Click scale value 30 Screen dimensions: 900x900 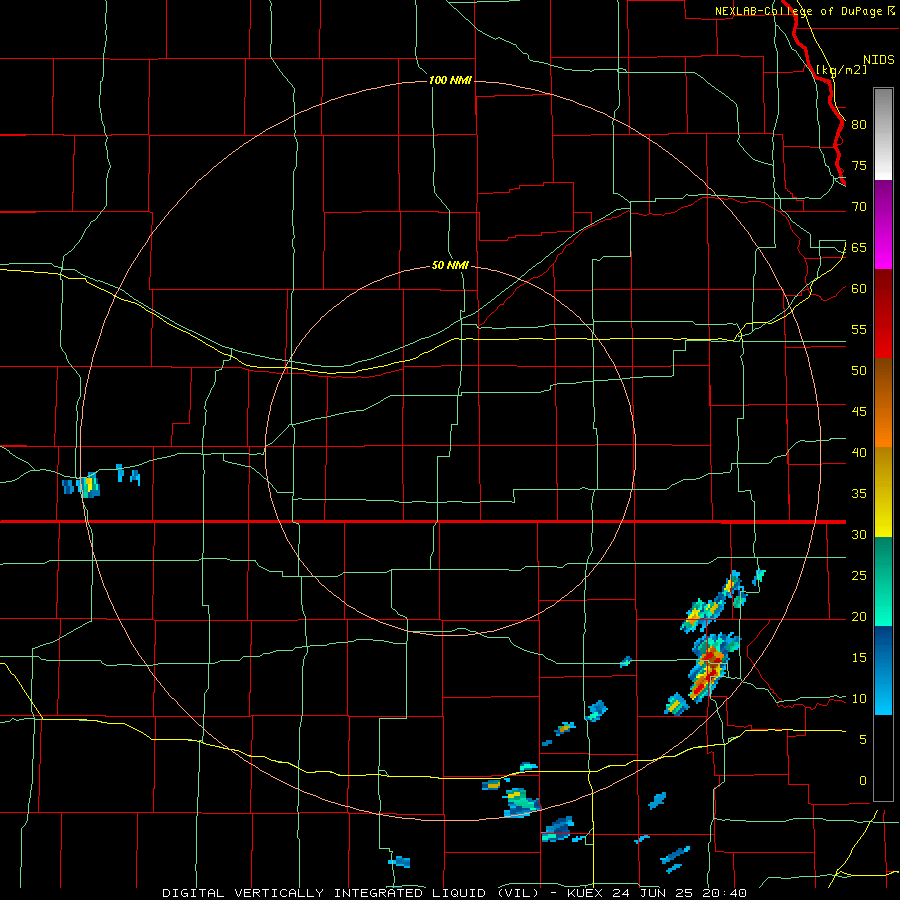(x=859, y=534)
